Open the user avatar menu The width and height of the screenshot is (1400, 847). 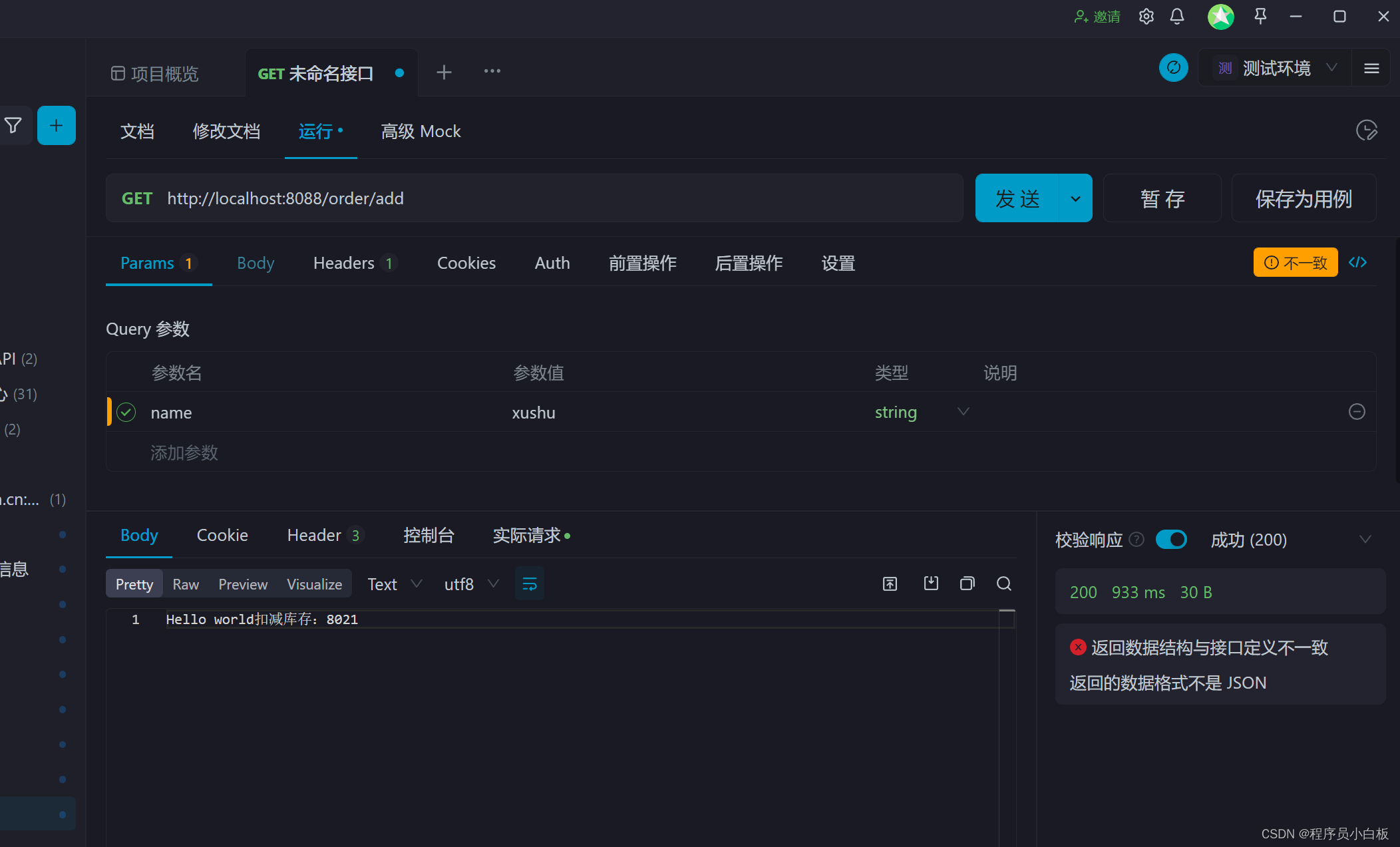click(1221, 17)
